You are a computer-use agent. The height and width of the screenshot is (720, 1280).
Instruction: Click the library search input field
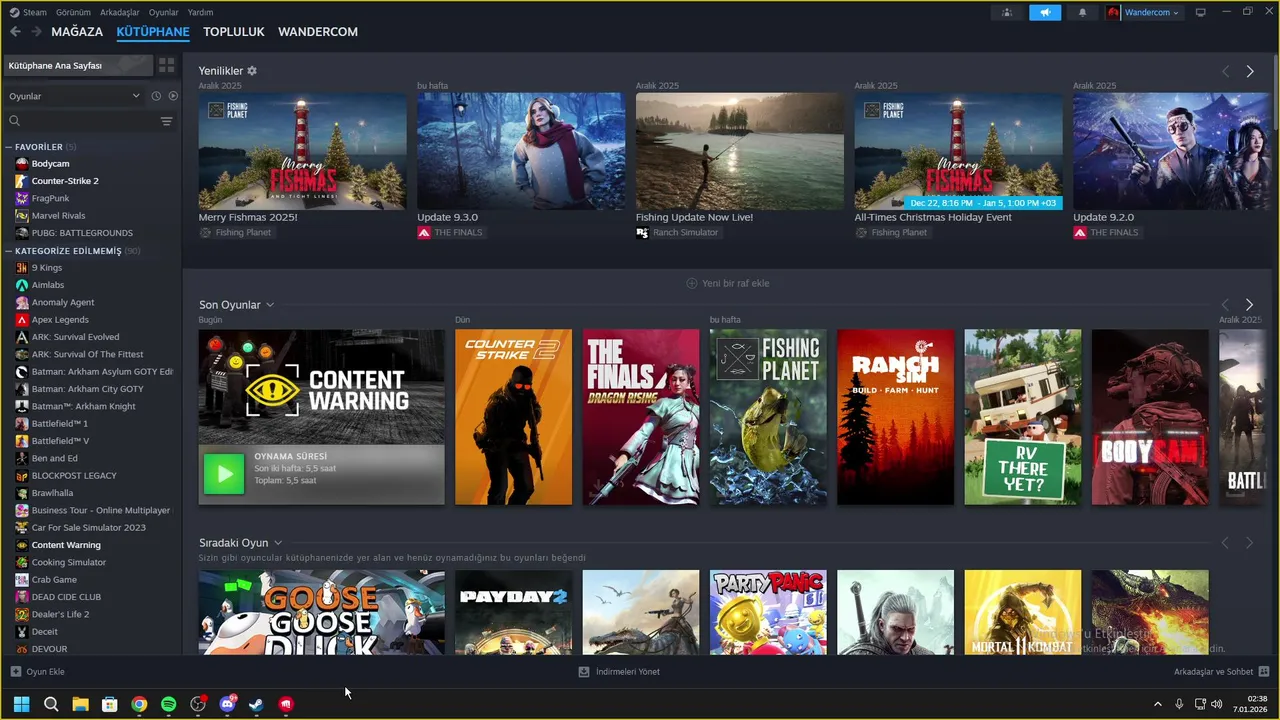[x=80, y=121]
